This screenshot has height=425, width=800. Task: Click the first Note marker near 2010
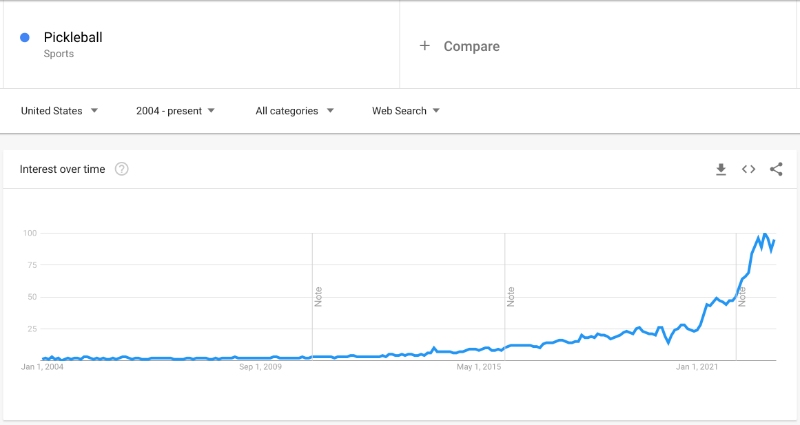pyautogui.click(x=318, y=296)
